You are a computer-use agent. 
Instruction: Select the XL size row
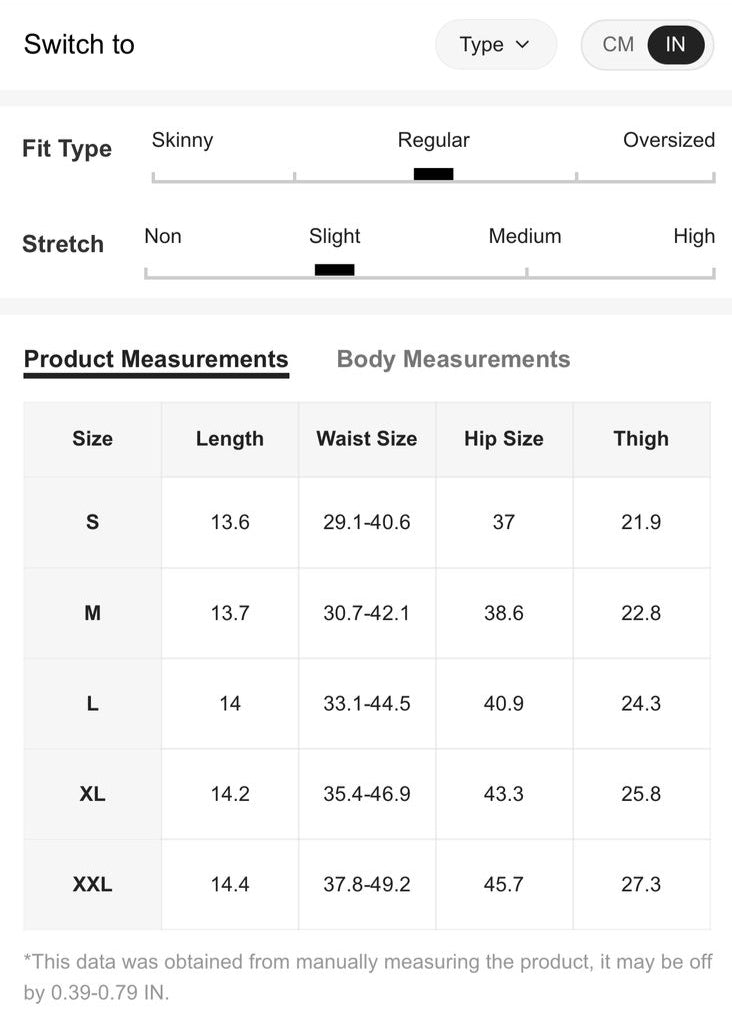(x=92, y=794)
